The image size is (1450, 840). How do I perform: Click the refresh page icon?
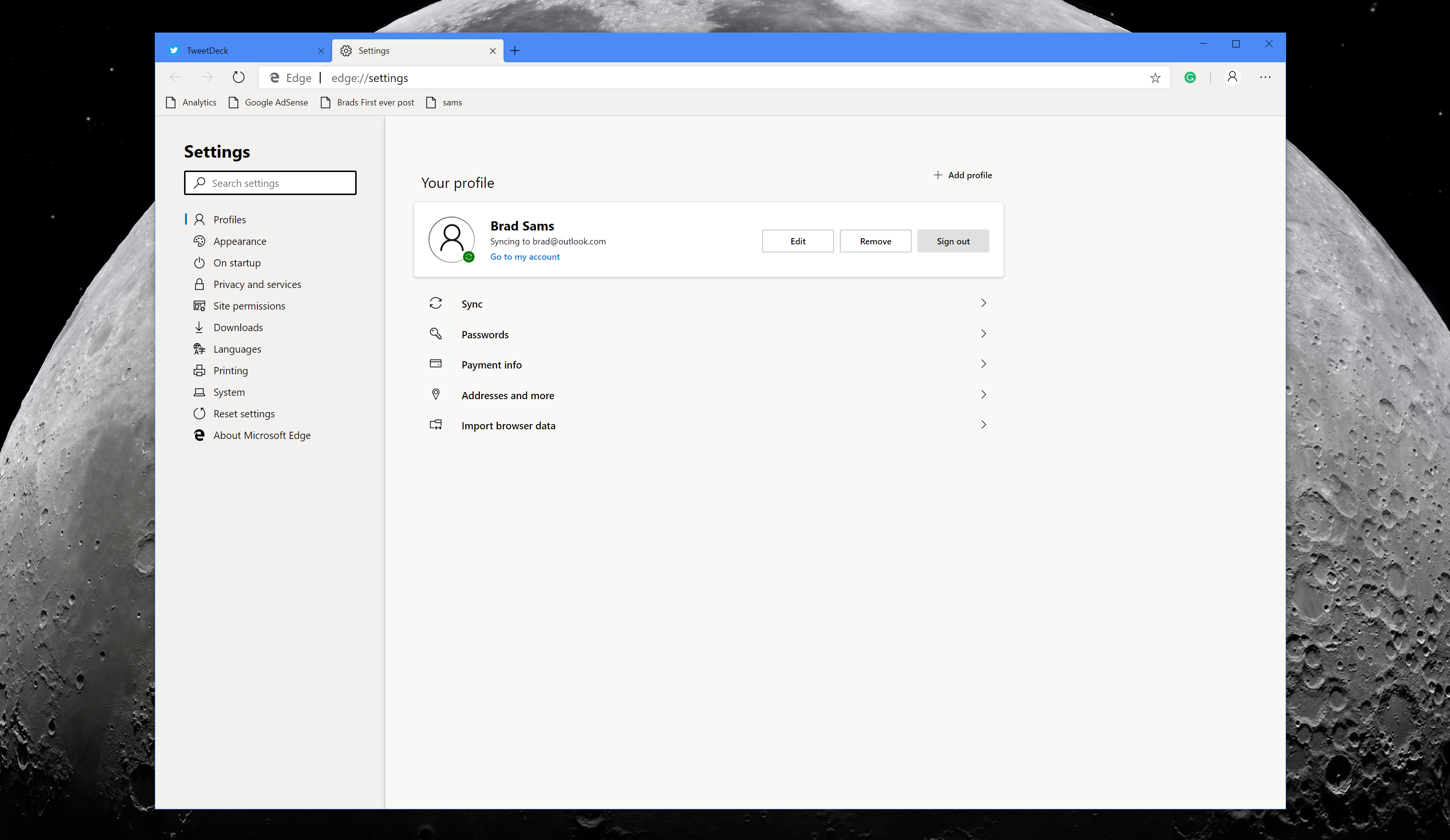point(238,77)
